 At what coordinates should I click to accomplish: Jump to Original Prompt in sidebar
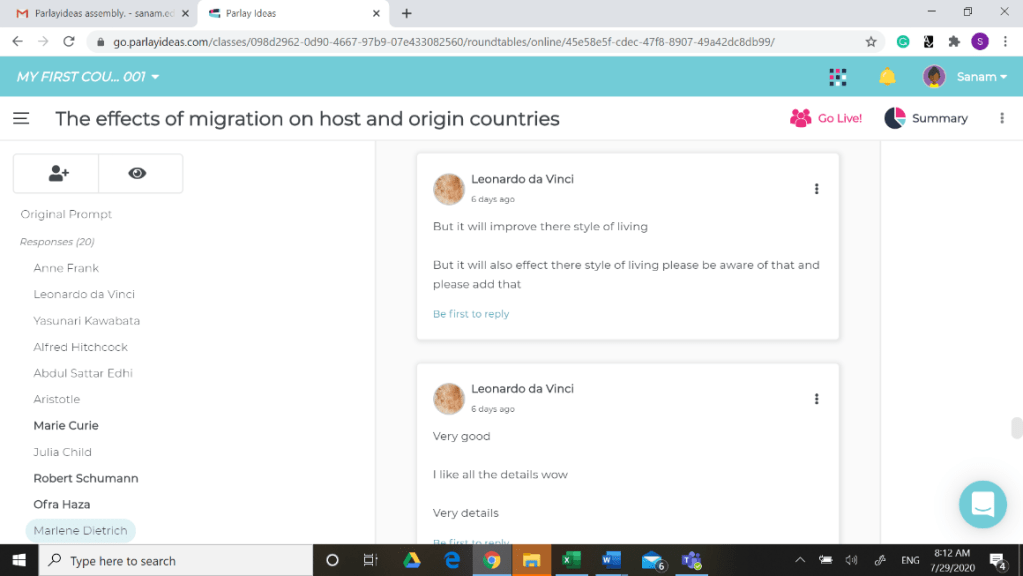pos(66,214)
